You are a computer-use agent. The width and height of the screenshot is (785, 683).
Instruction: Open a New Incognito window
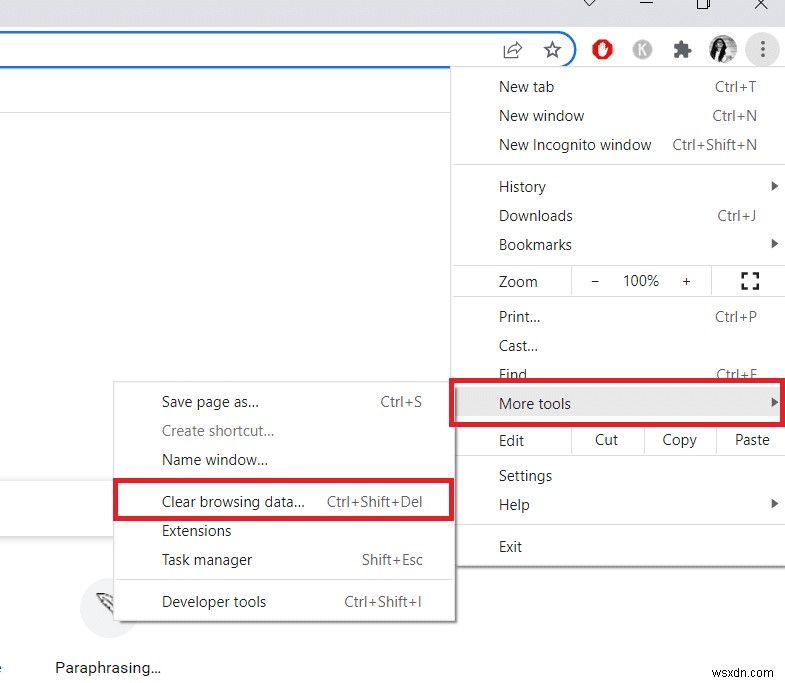click(618, 145)
